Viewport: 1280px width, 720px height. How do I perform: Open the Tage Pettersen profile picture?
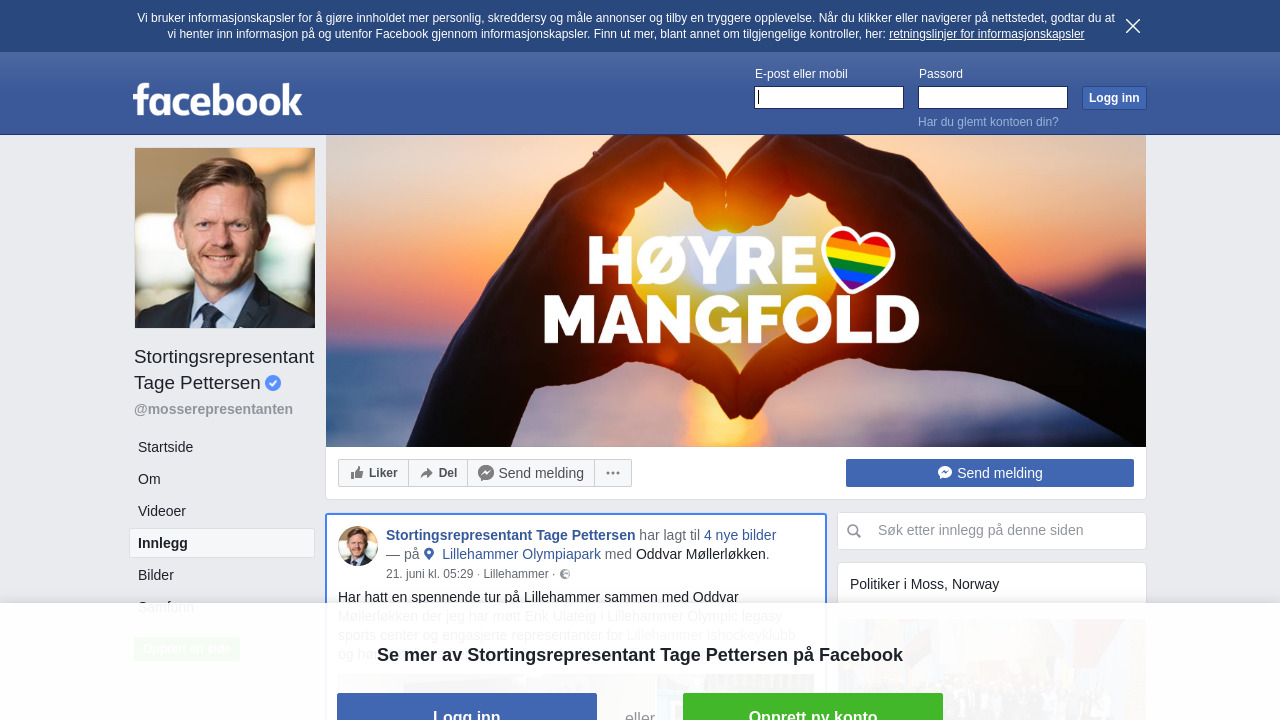click(225, 238)
